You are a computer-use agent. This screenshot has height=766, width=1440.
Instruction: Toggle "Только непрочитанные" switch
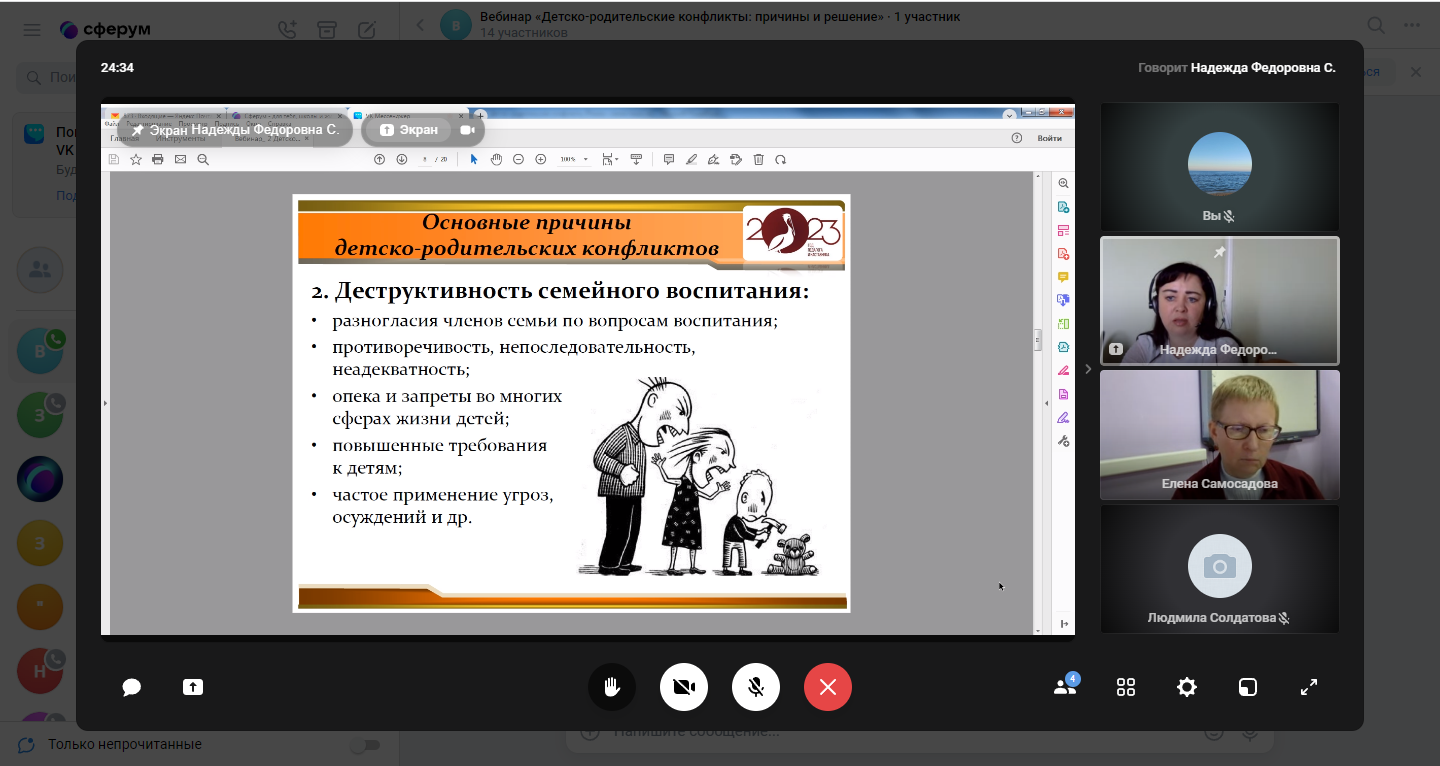coord(365,745)
